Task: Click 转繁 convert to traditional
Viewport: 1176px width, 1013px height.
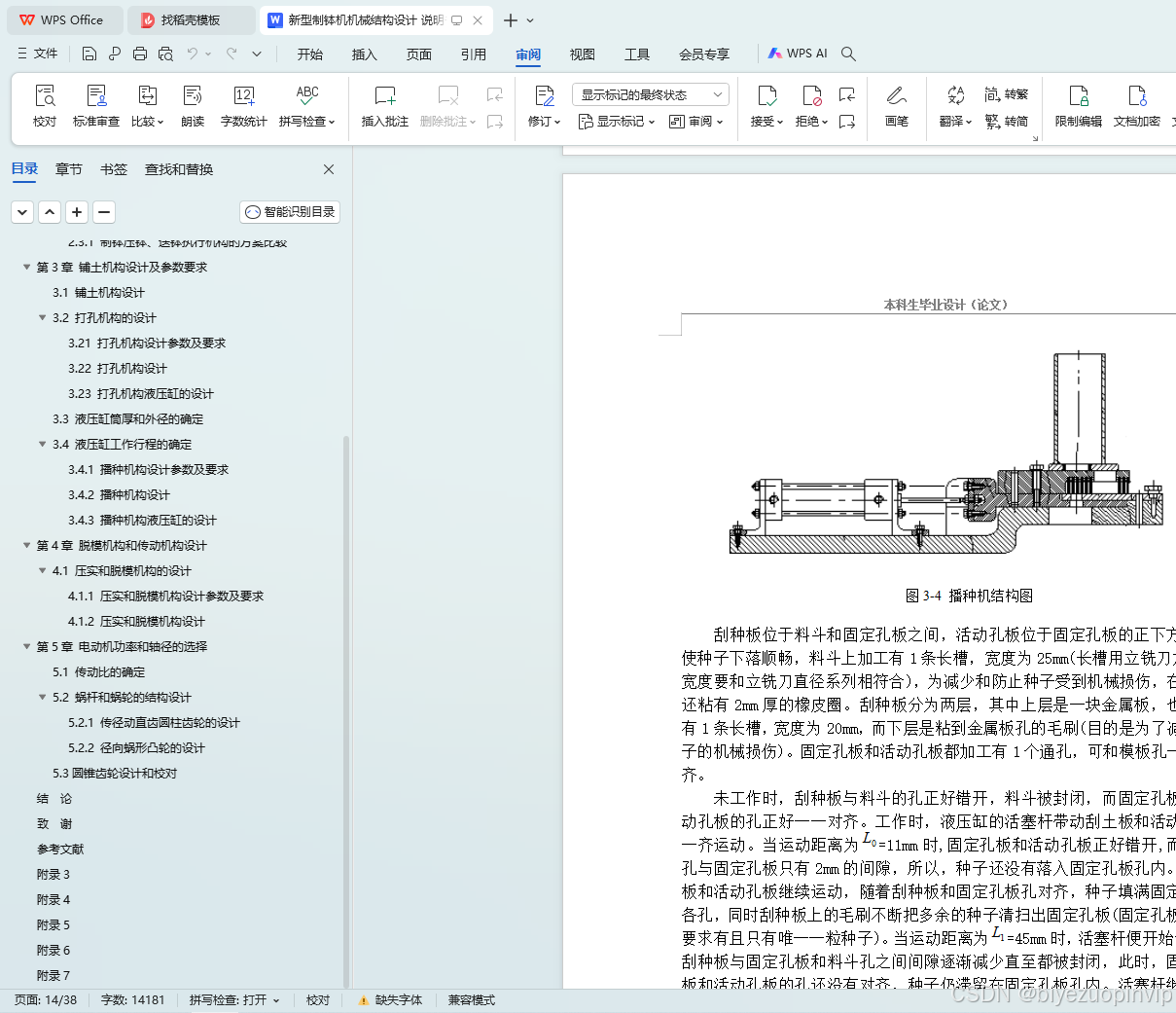Action: [x=1007, y=94]
